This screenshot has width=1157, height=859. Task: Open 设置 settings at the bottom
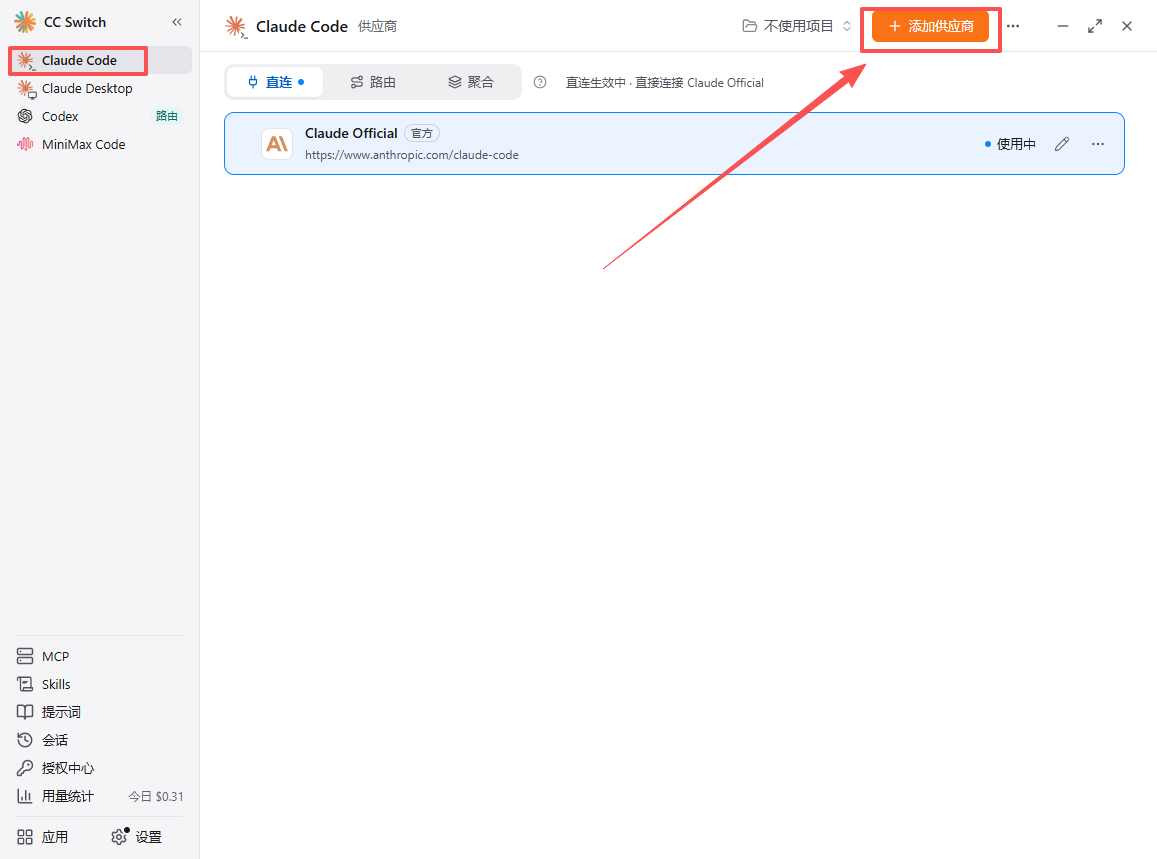pyautogui.click(x=137, y=837)
